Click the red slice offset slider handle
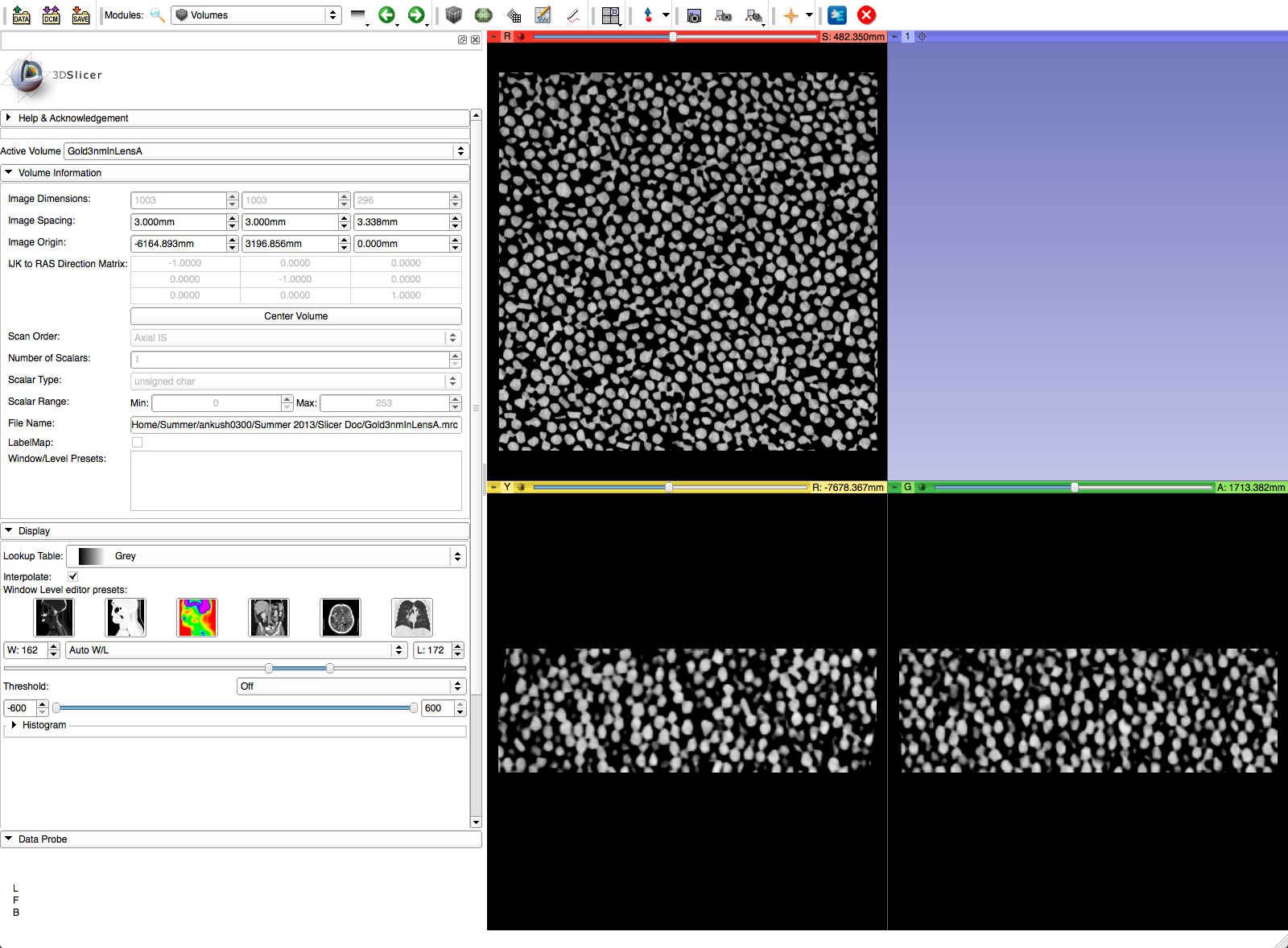Screen dimensions: 1288x948 click(673, 37)
